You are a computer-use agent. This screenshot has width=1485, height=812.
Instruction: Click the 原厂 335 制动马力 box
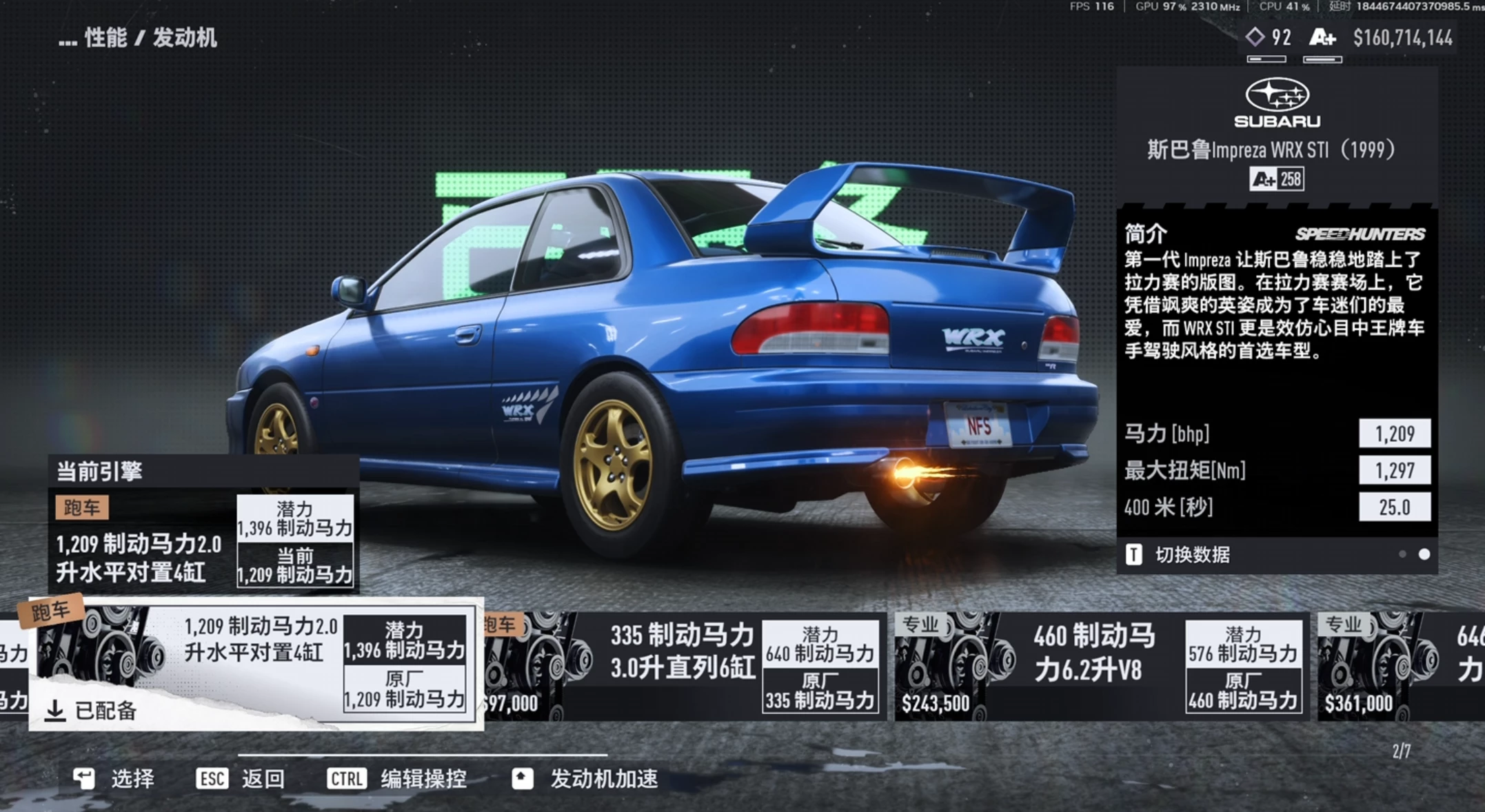(820, 691)
